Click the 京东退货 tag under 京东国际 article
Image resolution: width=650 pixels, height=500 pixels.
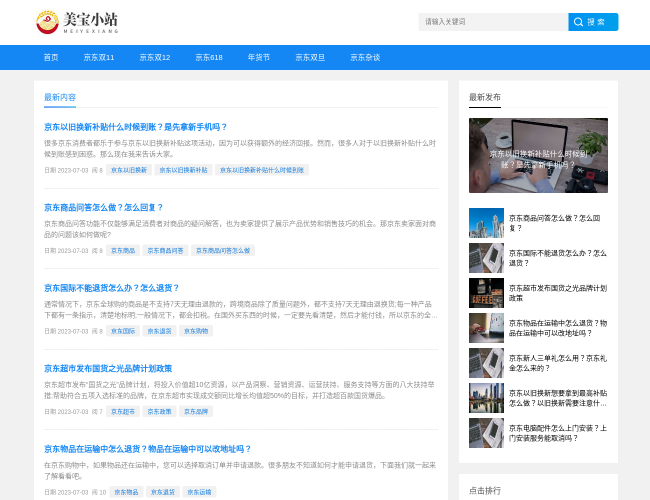(160, 331)
